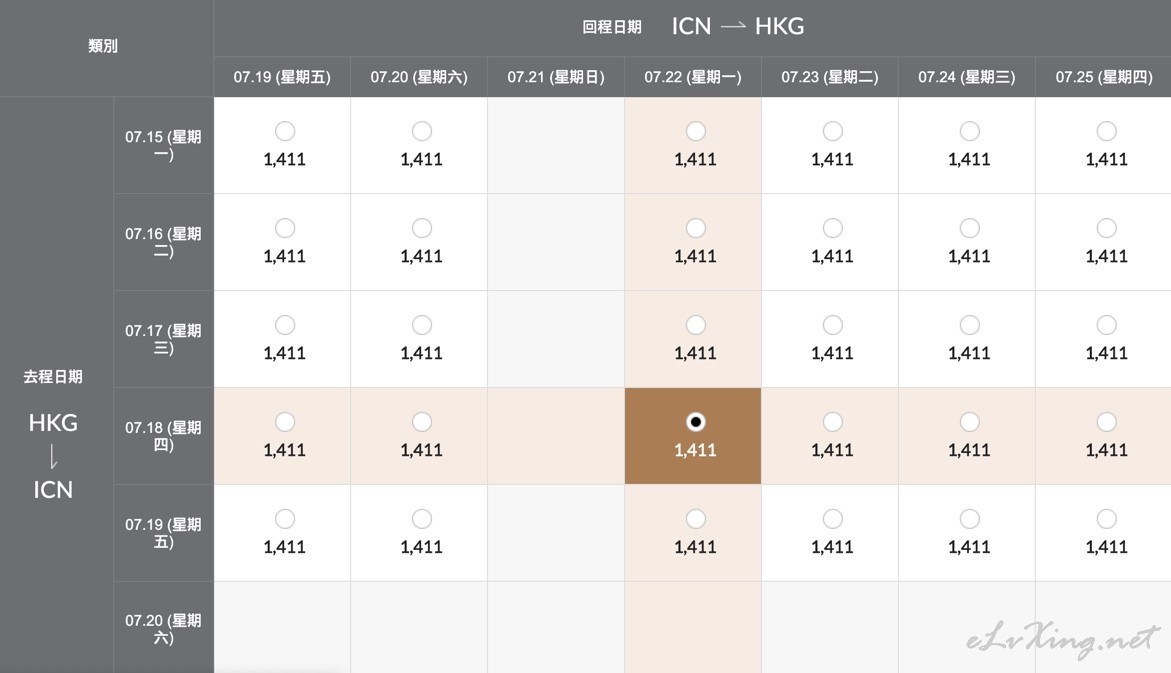Select 07.18 departure with 07.24 return
Screen dimensions: 1171x673
click(x=969, y=422)
